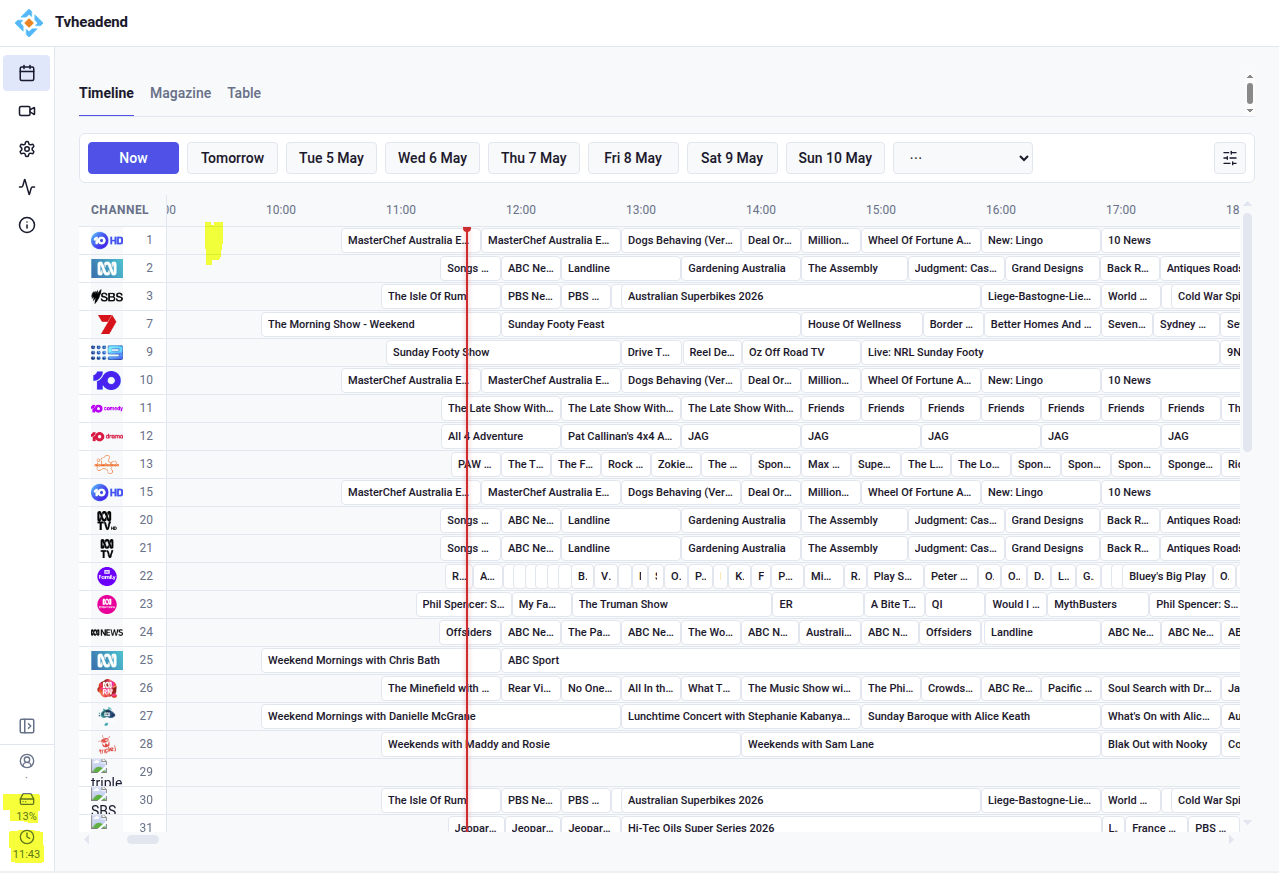Screen dimensions: 1279x873
Task: Show Thu 7 May schedule
Action: [x=533, y=158]
